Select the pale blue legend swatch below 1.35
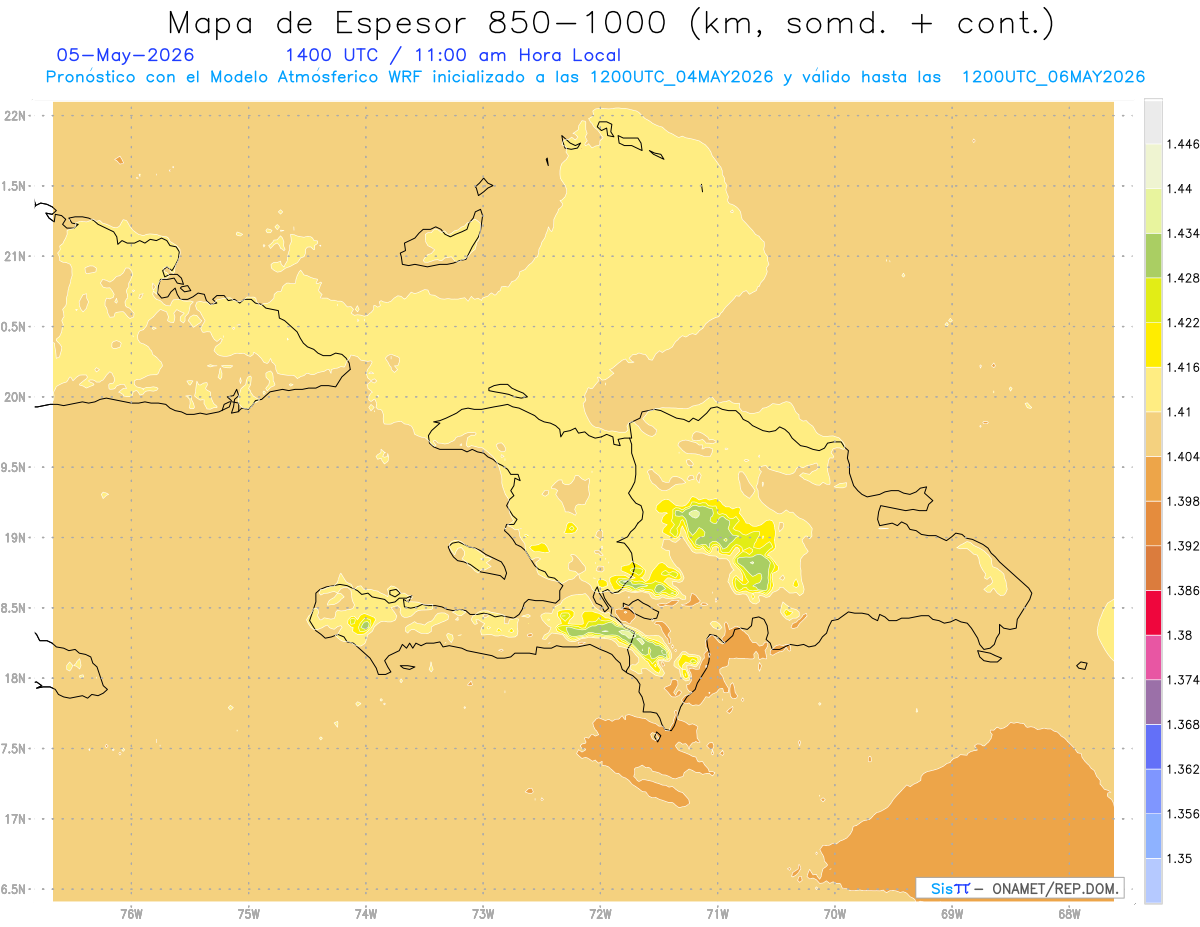Screen dimensions: 1200x927 [x=1153, y=881]
